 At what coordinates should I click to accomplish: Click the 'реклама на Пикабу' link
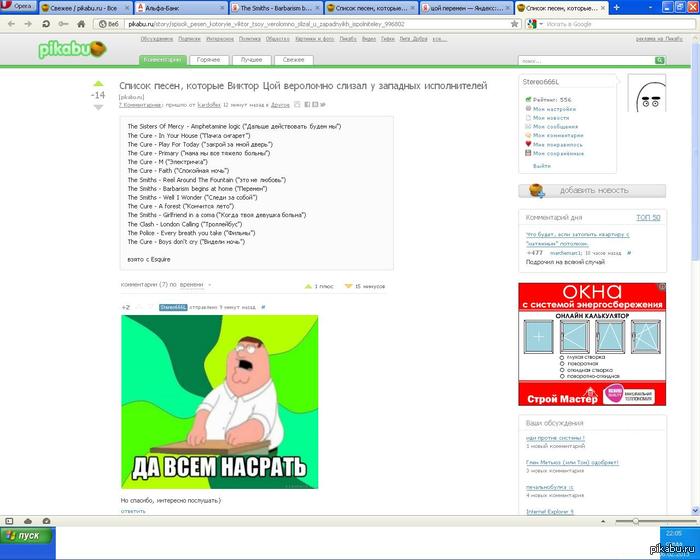coord(659,39)
